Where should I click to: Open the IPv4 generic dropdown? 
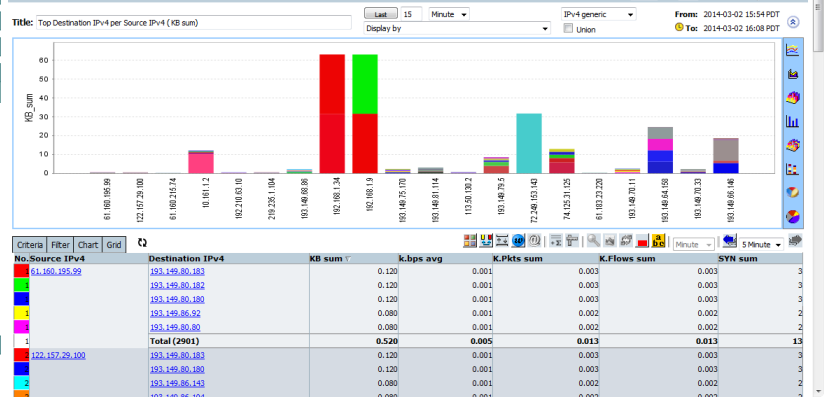599,14
